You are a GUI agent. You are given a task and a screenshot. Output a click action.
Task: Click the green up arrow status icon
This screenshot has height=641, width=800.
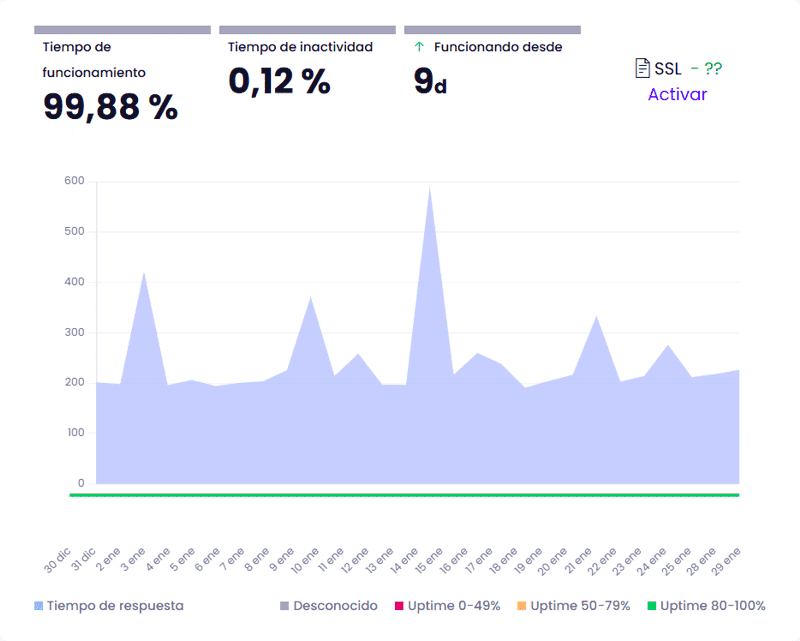(419, 47)
